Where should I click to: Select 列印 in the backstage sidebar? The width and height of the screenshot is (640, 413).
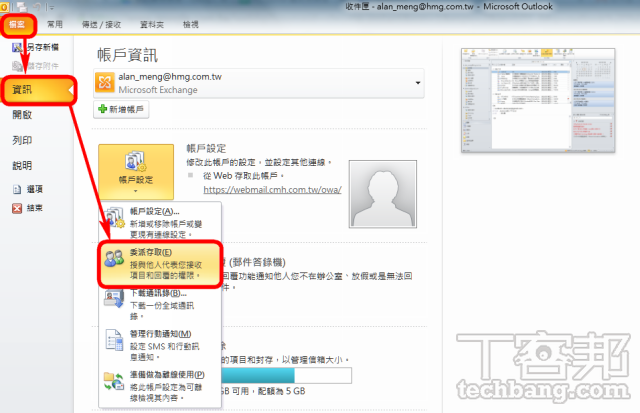(22, 140)
